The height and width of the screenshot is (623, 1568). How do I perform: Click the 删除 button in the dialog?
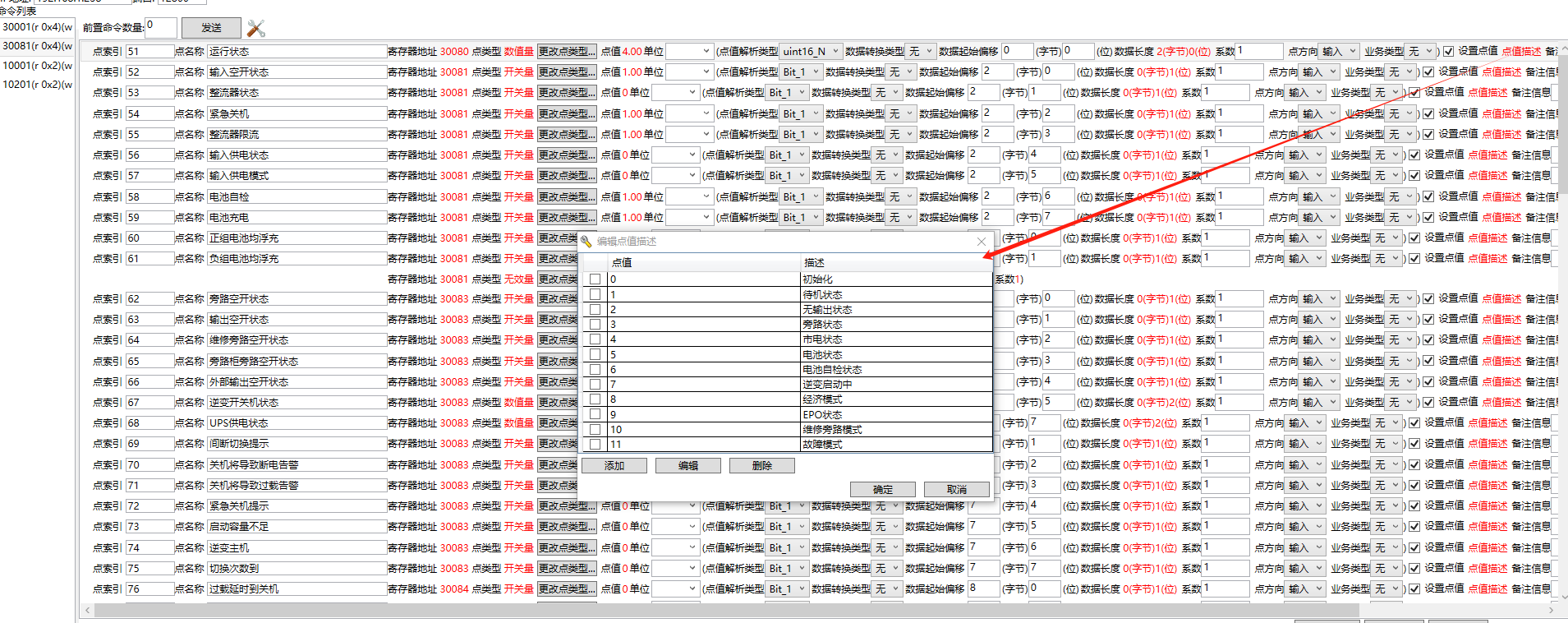[x=761, y=465]
